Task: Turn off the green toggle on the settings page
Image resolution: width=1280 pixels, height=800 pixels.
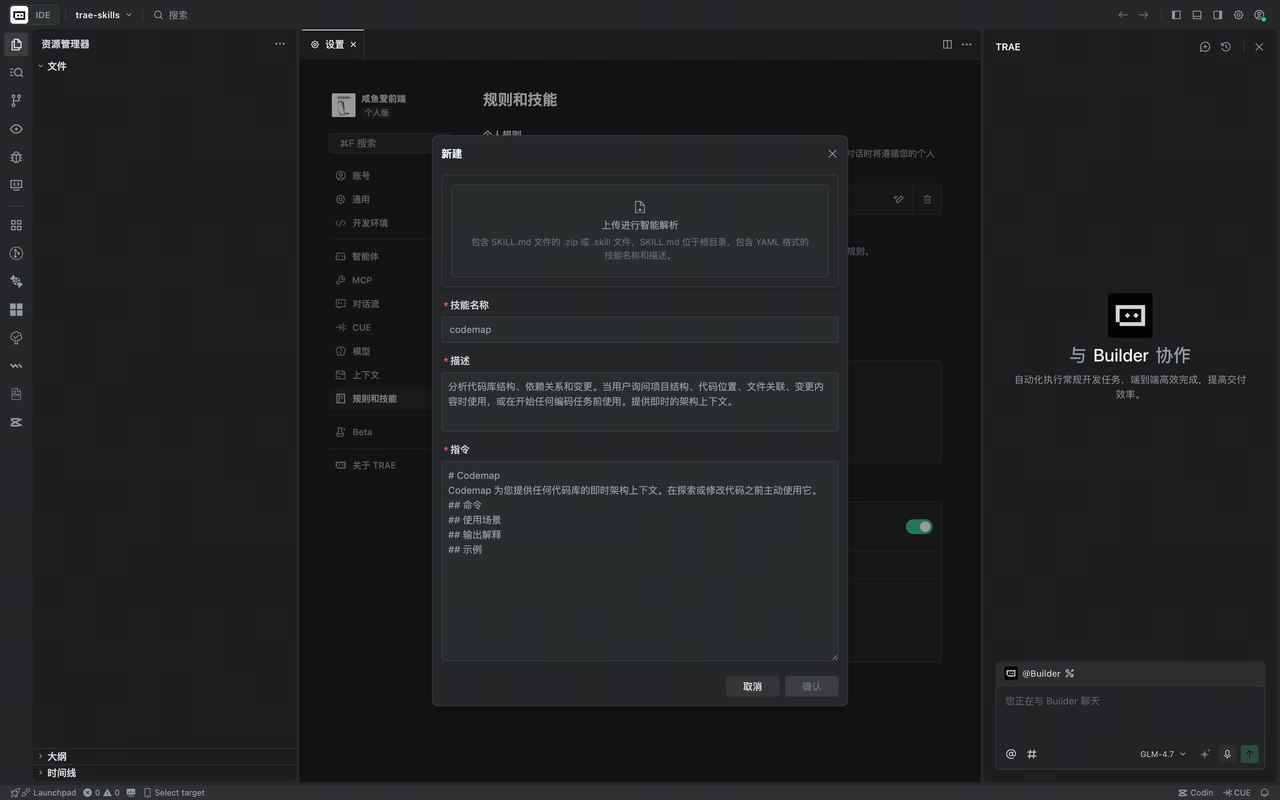Action: 918,526
